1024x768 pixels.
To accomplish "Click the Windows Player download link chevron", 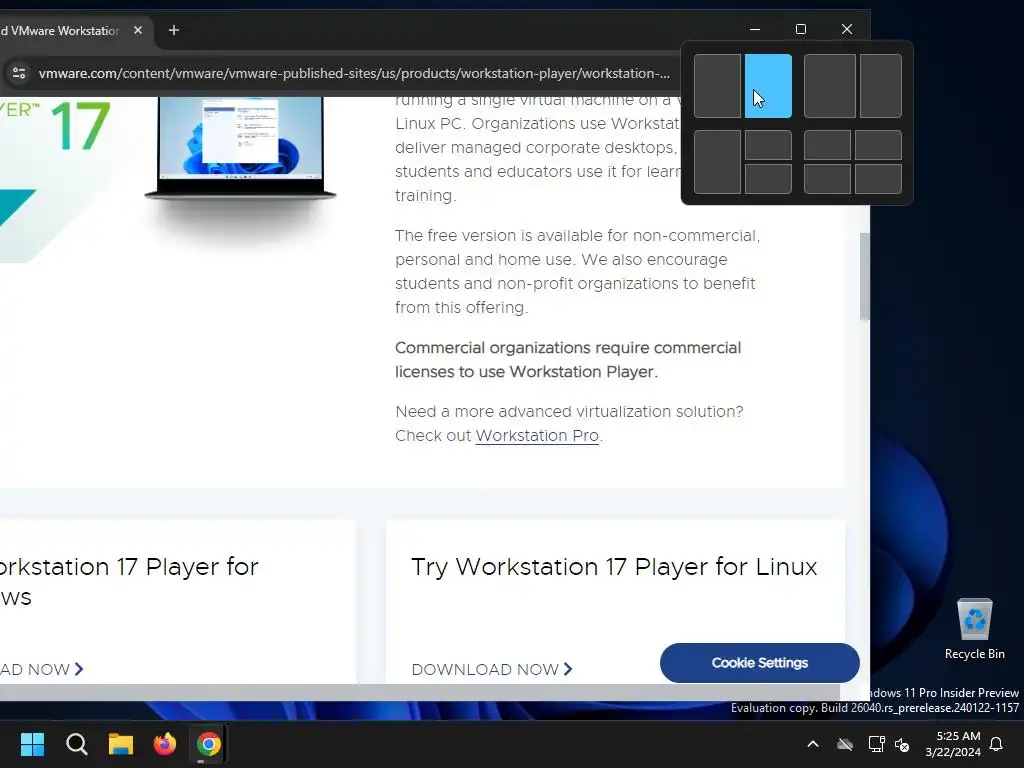I will click(79, 669).
